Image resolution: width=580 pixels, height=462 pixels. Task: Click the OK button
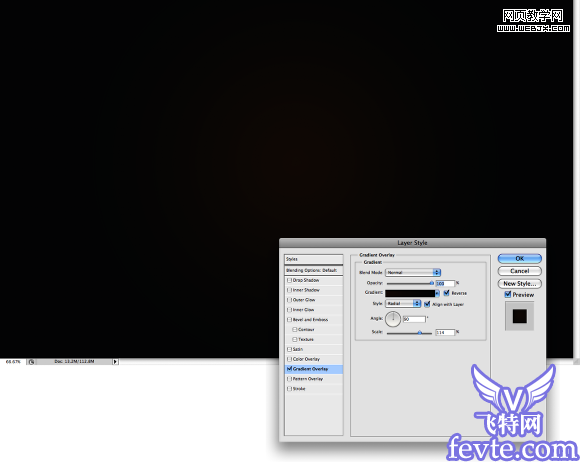click(x=519, y=259)
